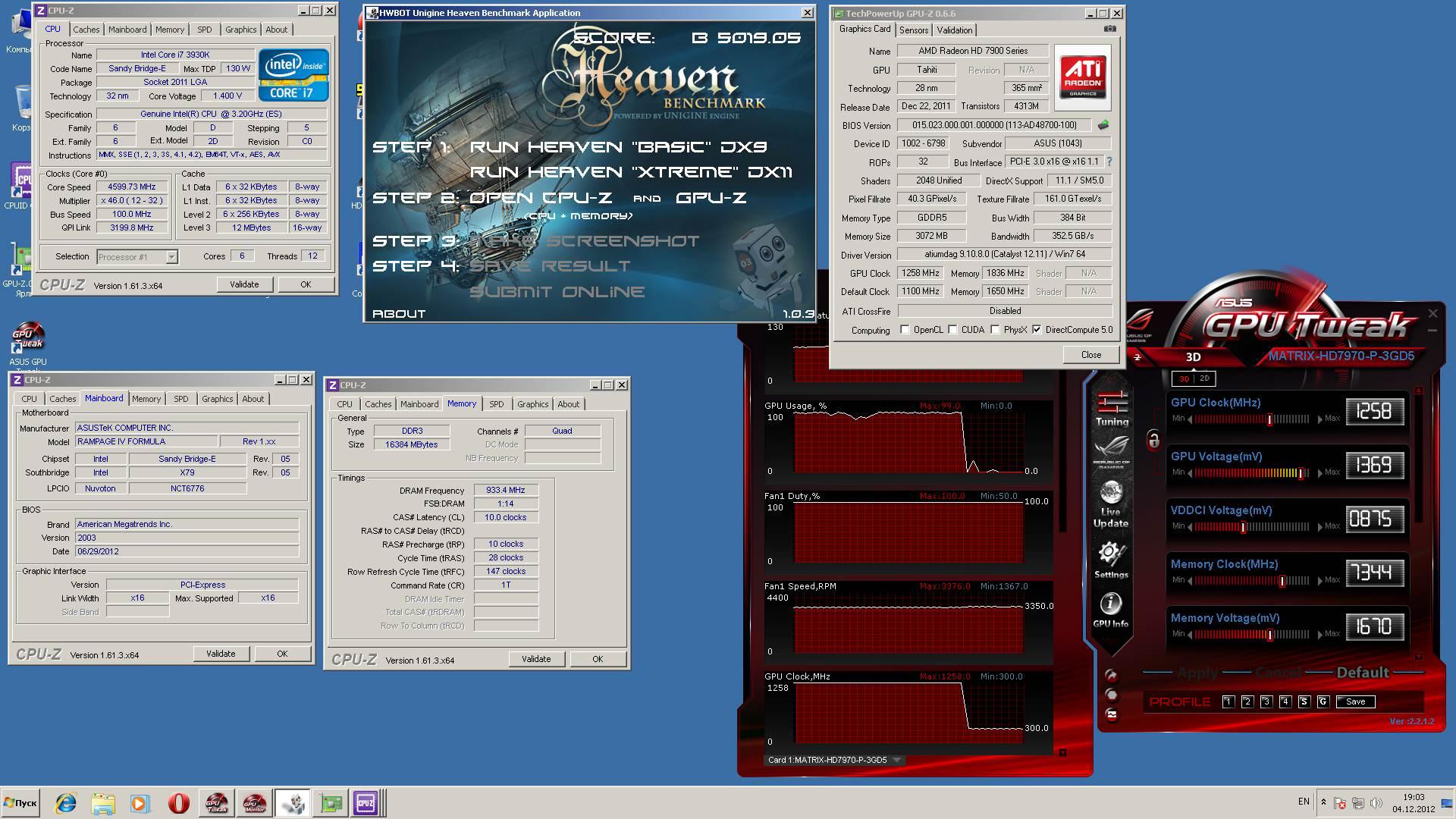Click the Memory Clock value field 7344
This screenshot has width=1456, height=819.
click(x=1374, y=573)
